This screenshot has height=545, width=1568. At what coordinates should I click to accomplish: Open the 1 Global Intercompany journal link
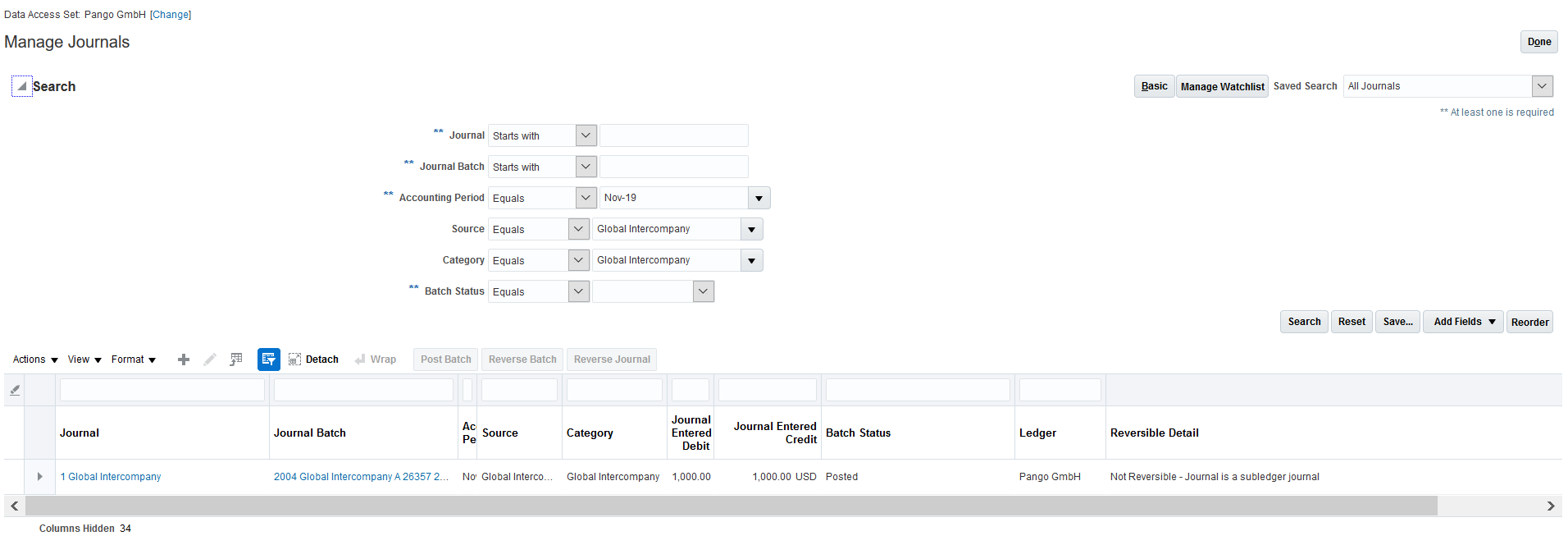(x=111, y=477)
